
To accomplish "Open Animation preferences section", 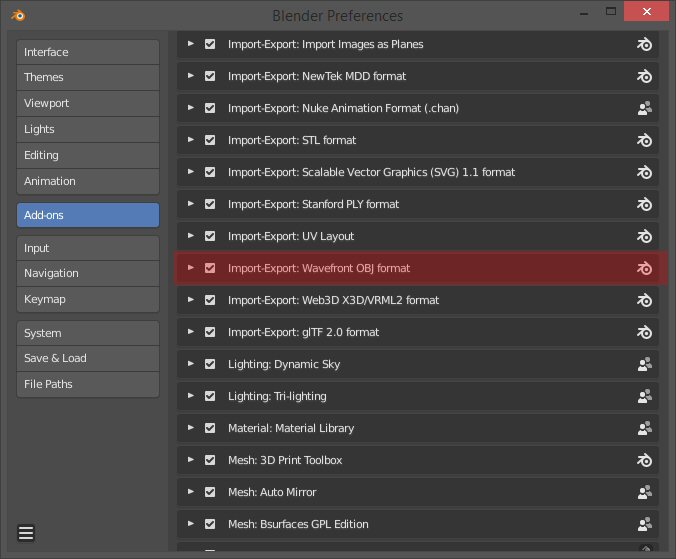I will (x=88, y=181).
